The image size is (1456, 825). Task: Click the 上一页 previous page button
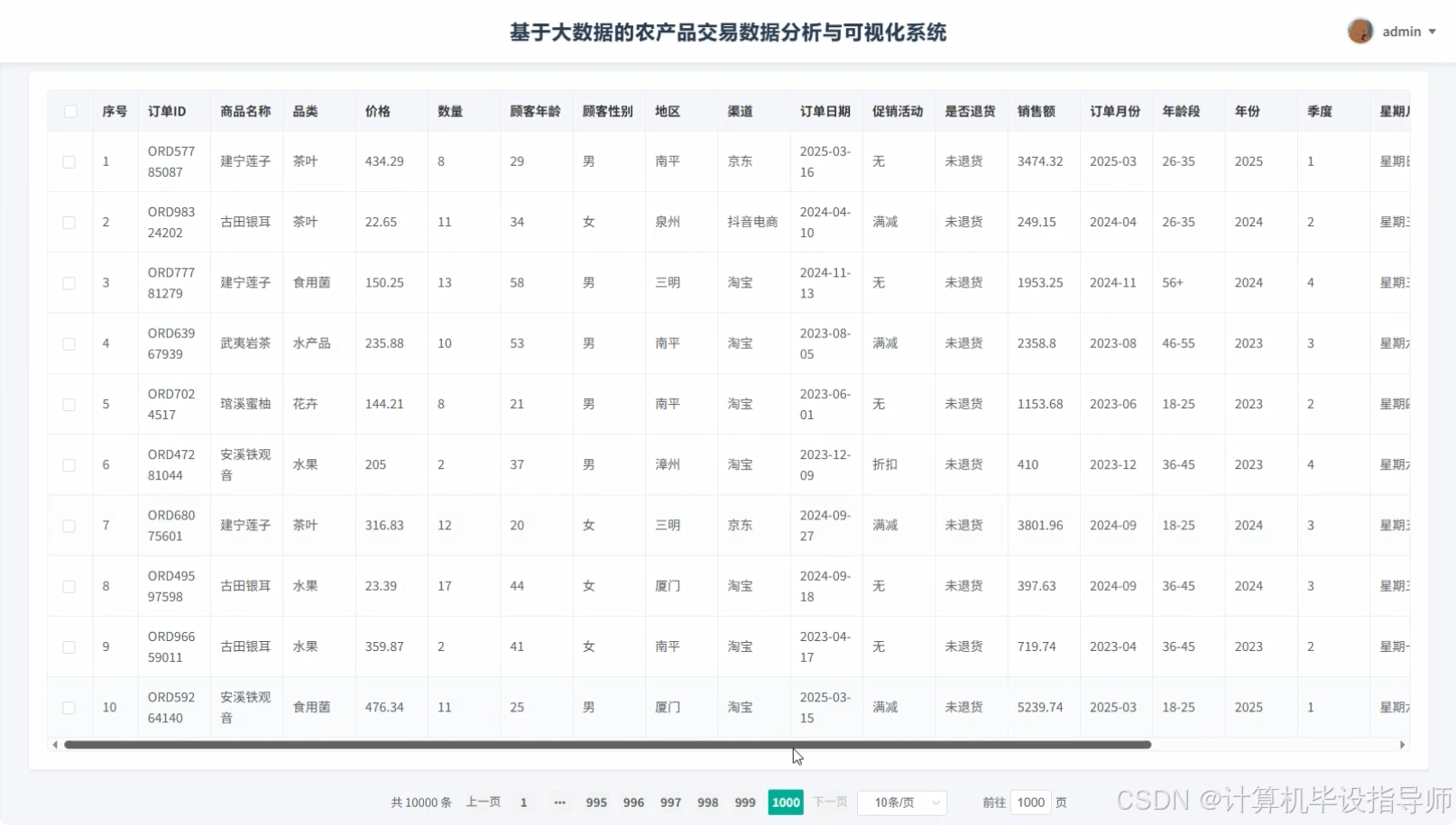(x=484, y=802)
